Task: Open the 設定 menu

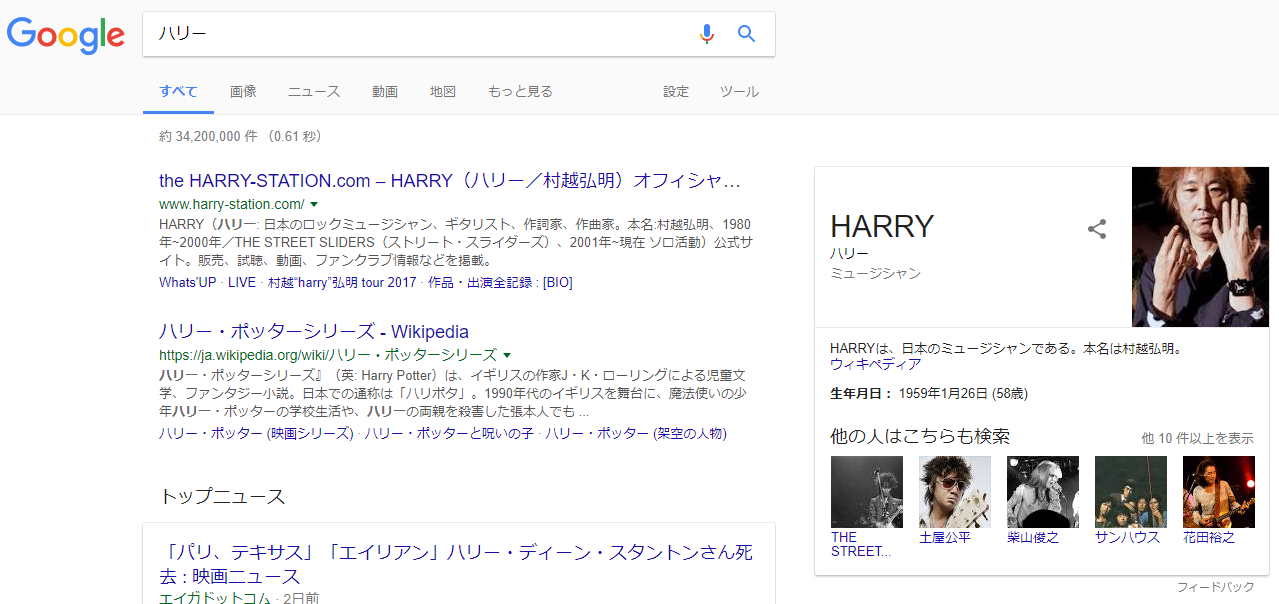Action: click(x=676, y=91)
